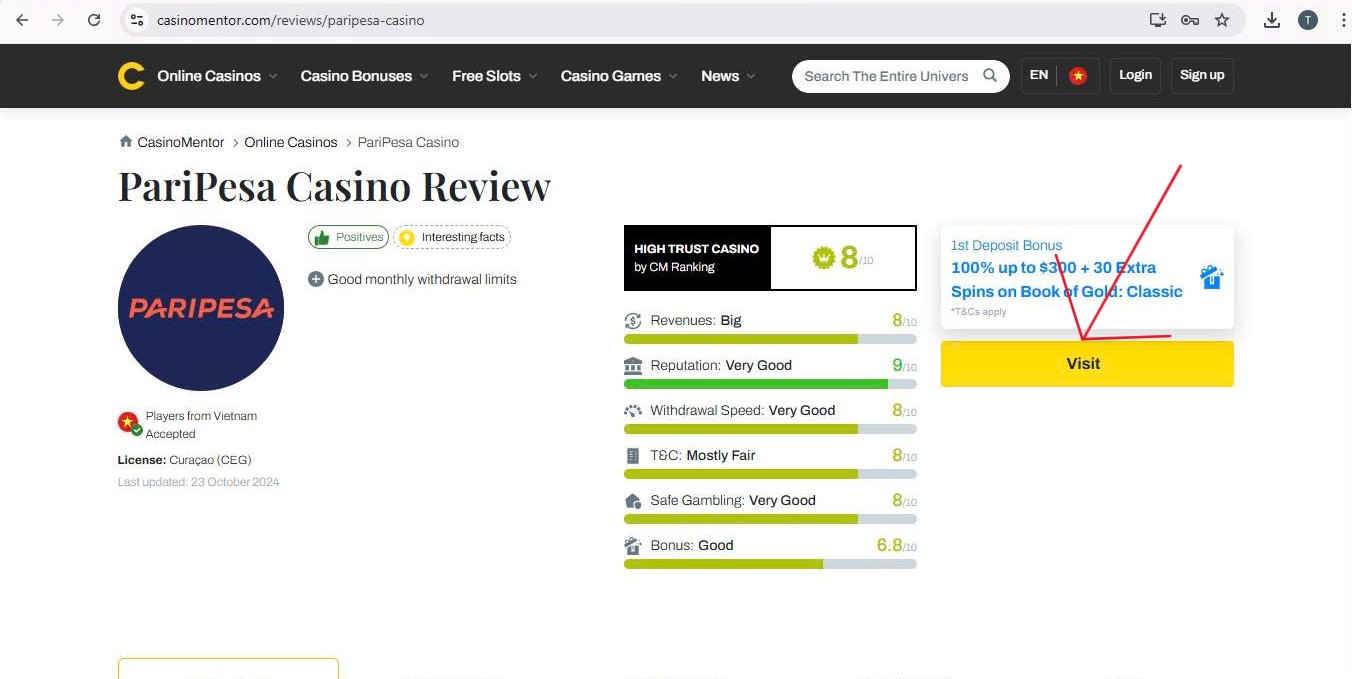
Task: Open the 1st Deposit Bonus link
Action: (1006, 245)
